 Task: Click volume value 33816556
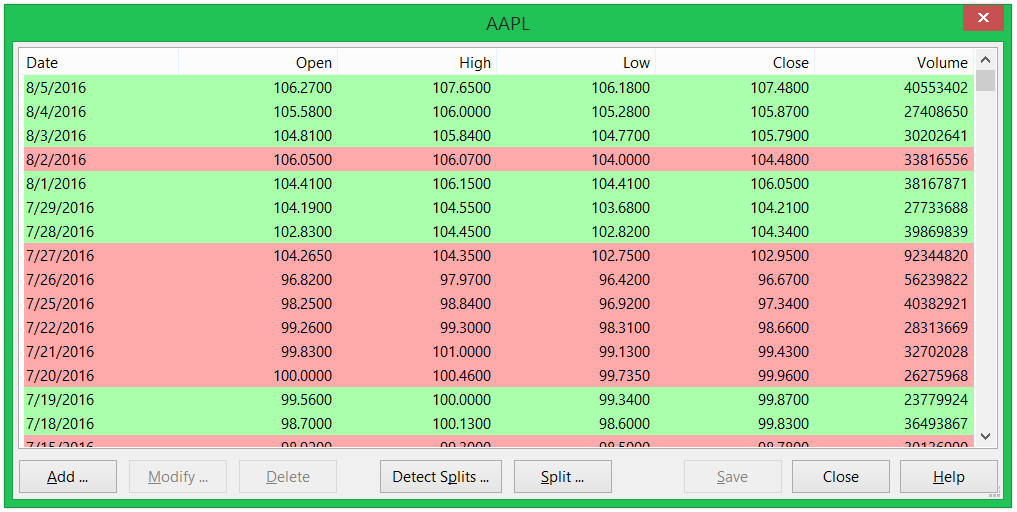[936, 160]
